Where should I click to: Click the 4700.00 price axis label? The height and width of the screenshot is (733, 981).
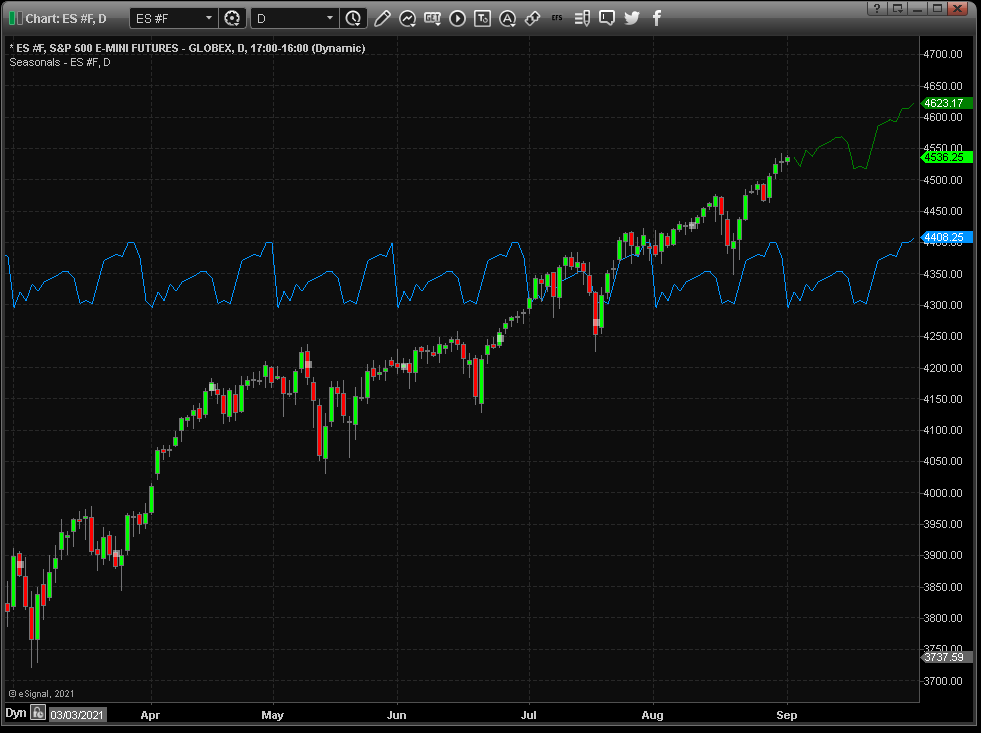(x=943, y=54)
